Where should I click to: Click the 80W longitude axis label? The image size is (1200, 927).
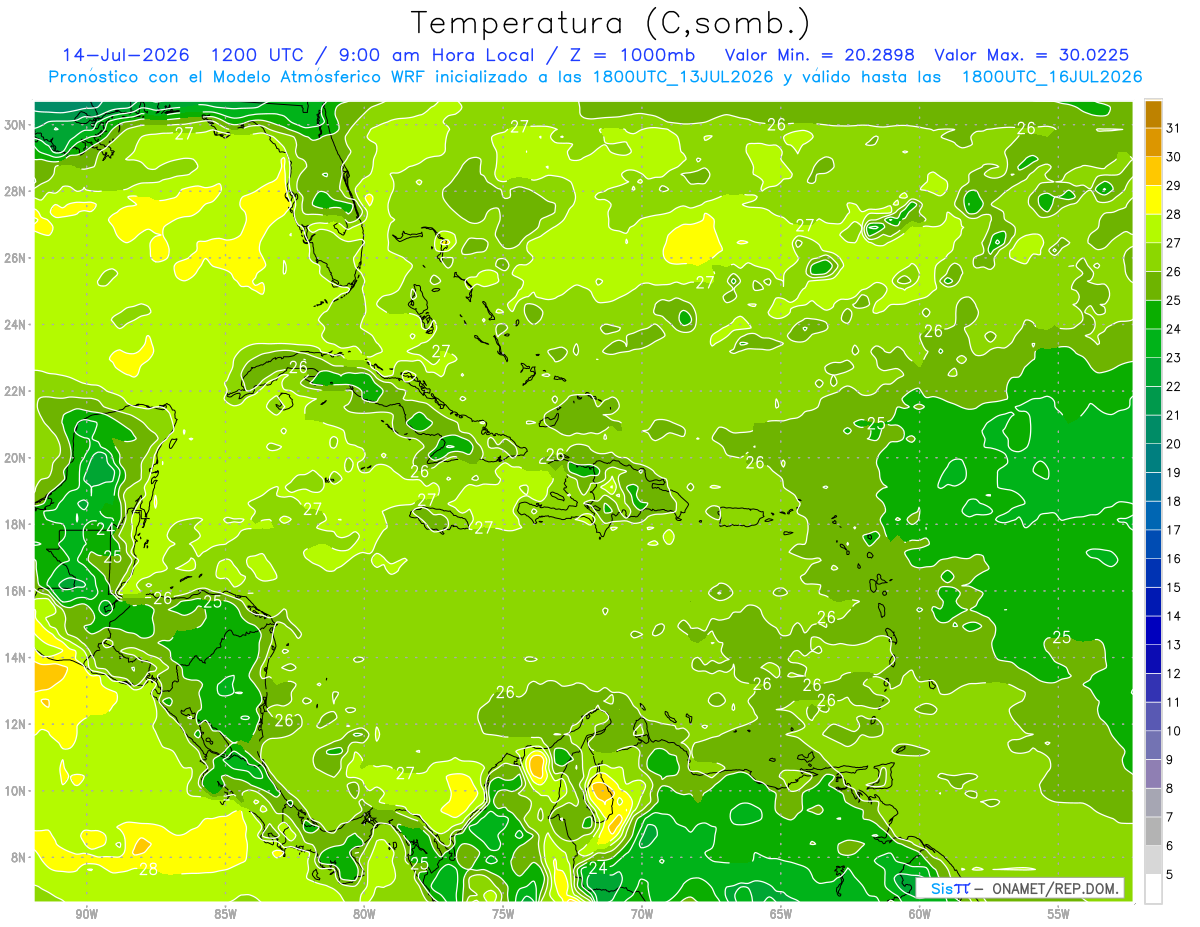[364, 914]
